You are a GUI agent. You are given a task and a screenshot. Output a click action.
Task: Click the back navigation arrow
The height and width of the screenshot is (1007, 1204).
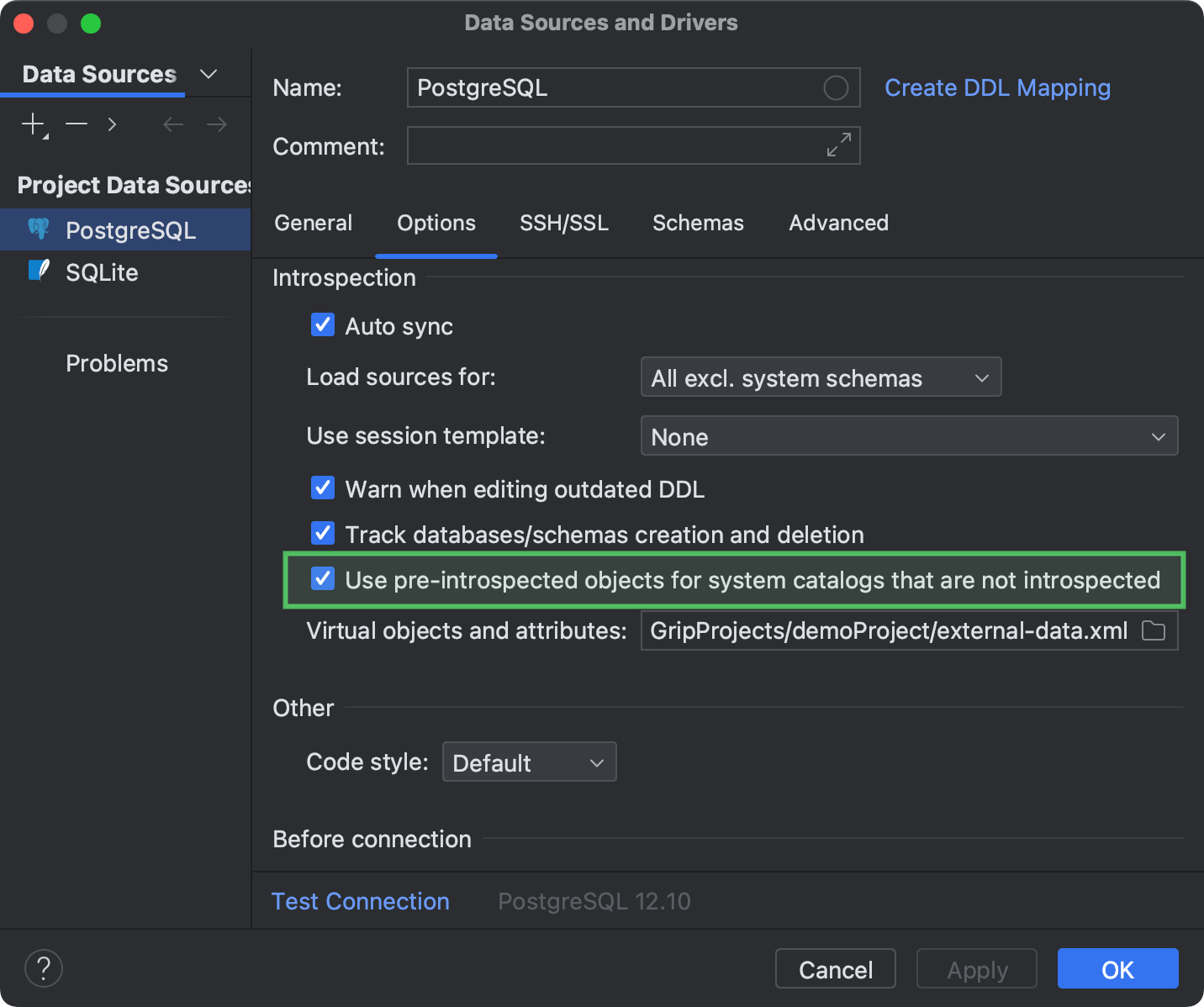[172, 124]
